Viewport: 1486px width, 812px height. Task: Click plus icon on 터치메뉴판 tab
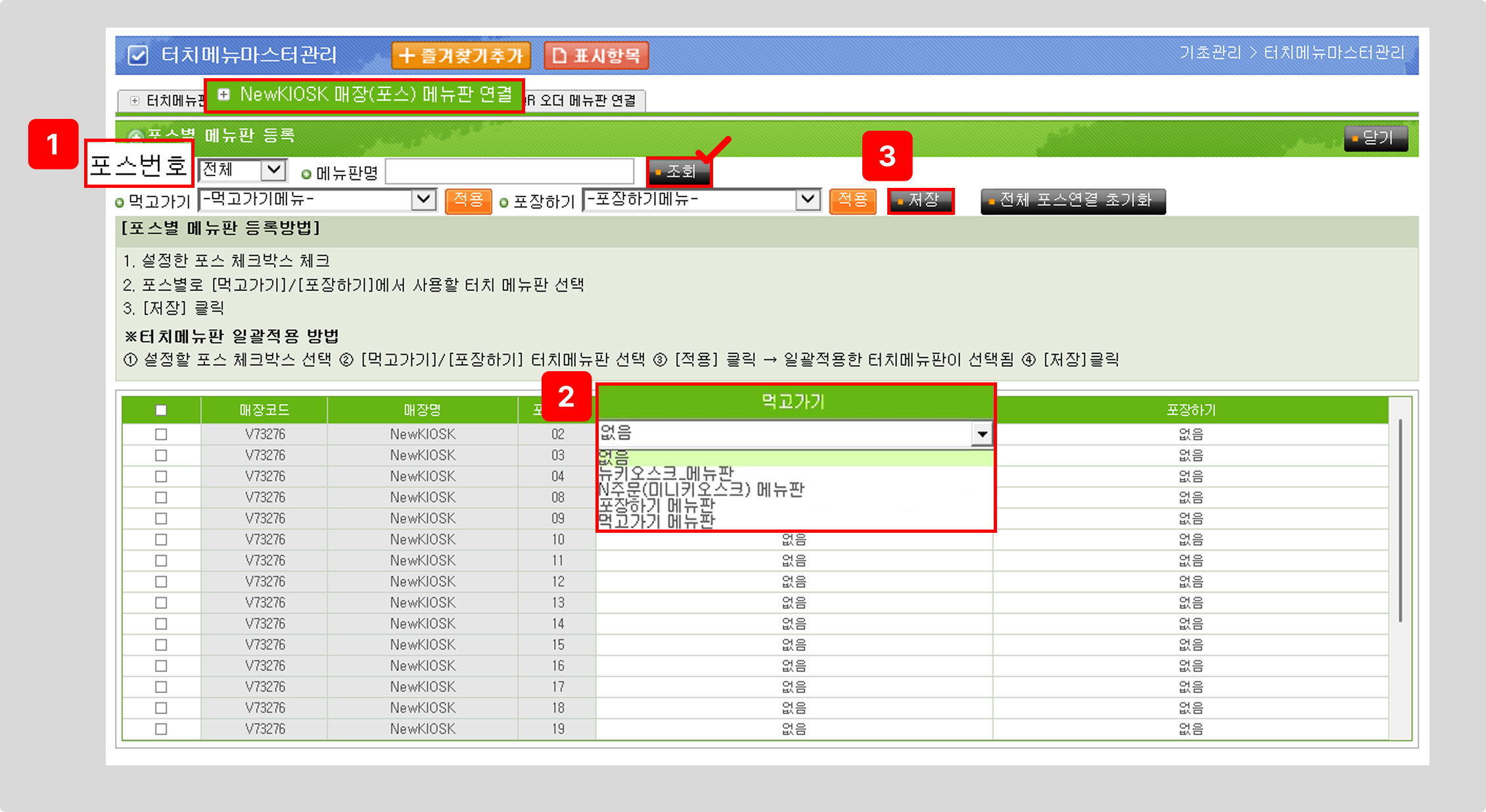[135, 101]
